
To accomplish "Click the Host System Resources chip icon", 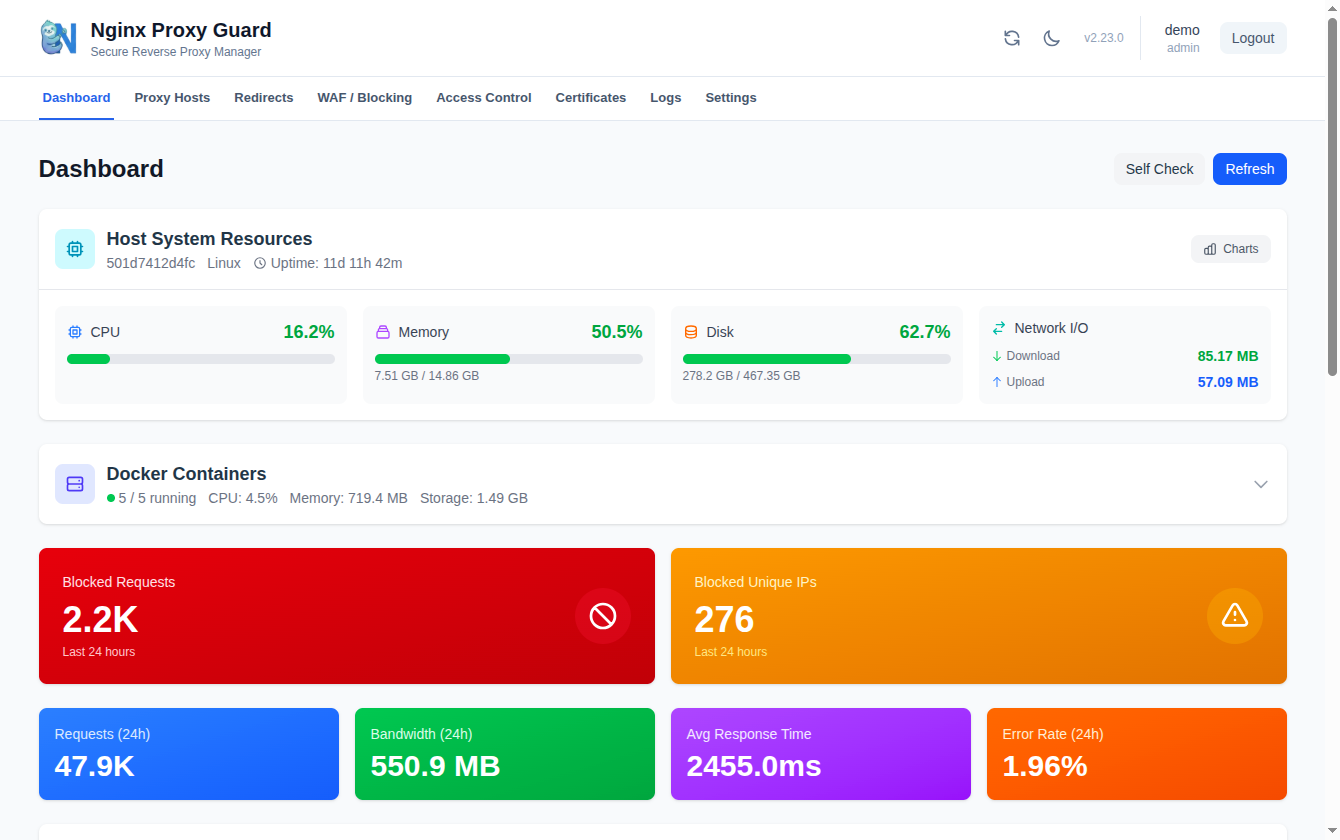I will (x=75, y=249).
